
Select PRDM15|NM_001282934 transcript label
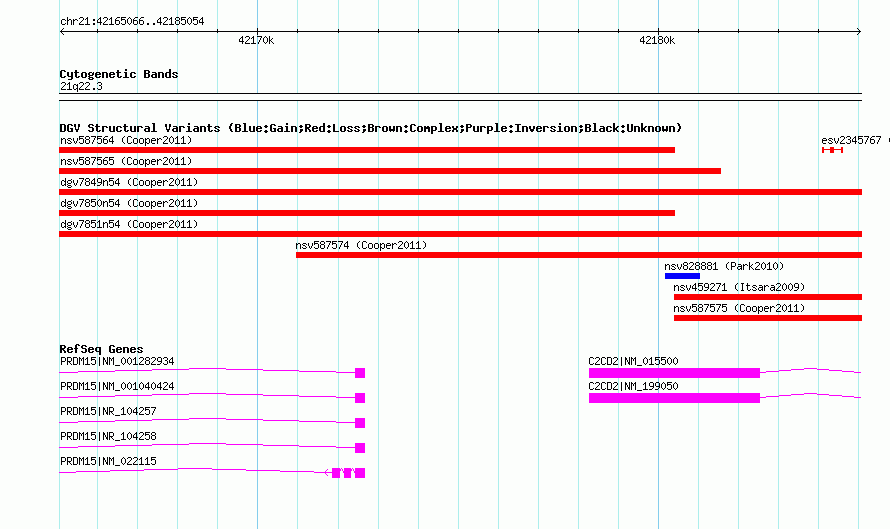click(x=117, y=361)
